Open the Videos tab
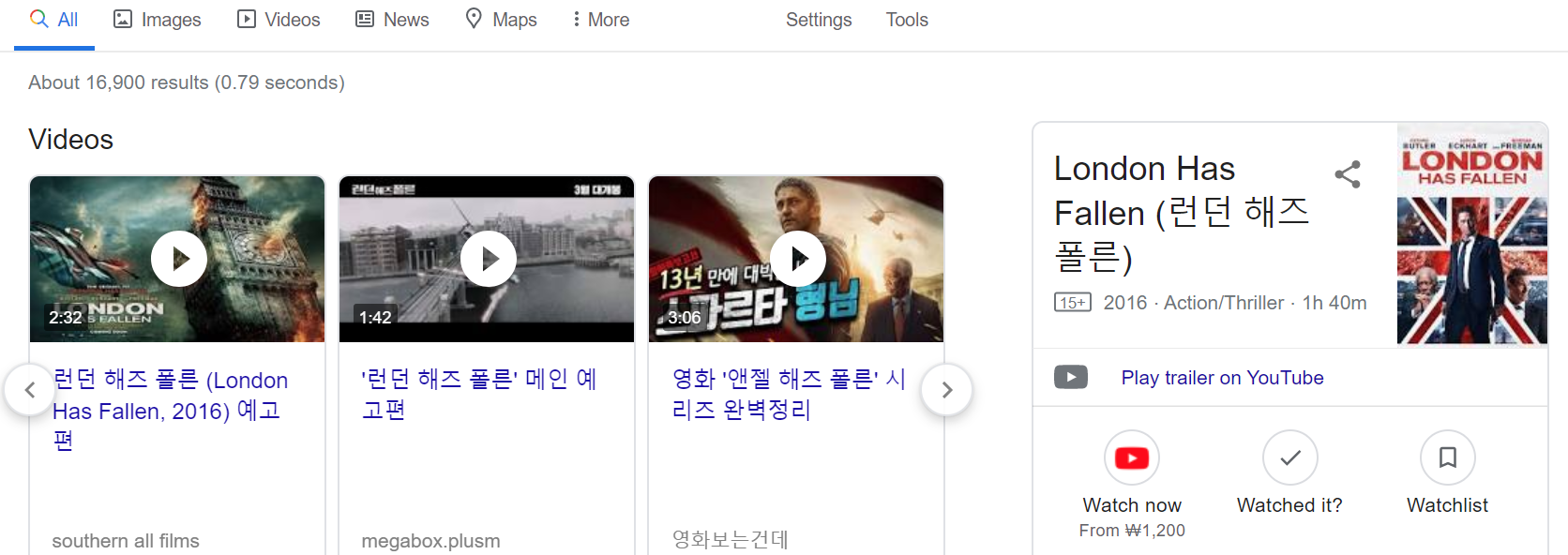This screenshot has height=555, width=1568. [279, 20]
